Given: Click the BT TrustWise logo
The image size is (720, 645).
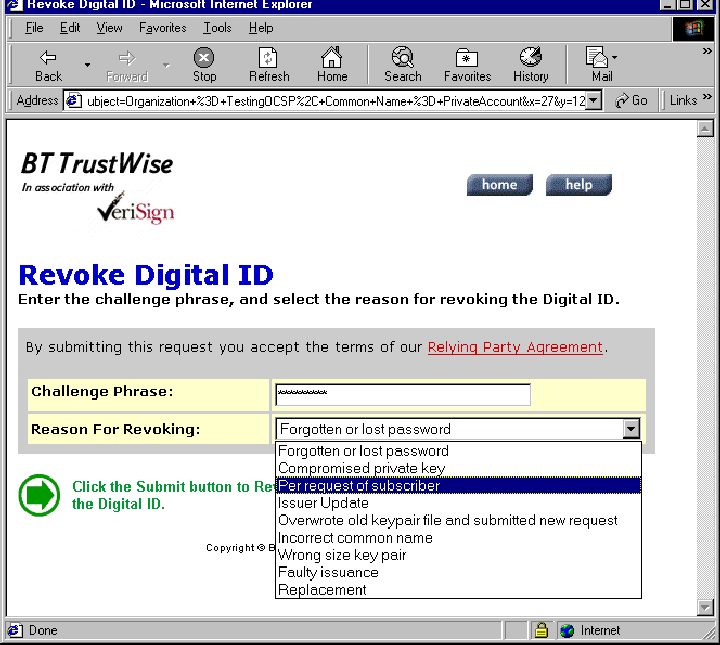Looking at the screenshot, I should tap(97, 163).
